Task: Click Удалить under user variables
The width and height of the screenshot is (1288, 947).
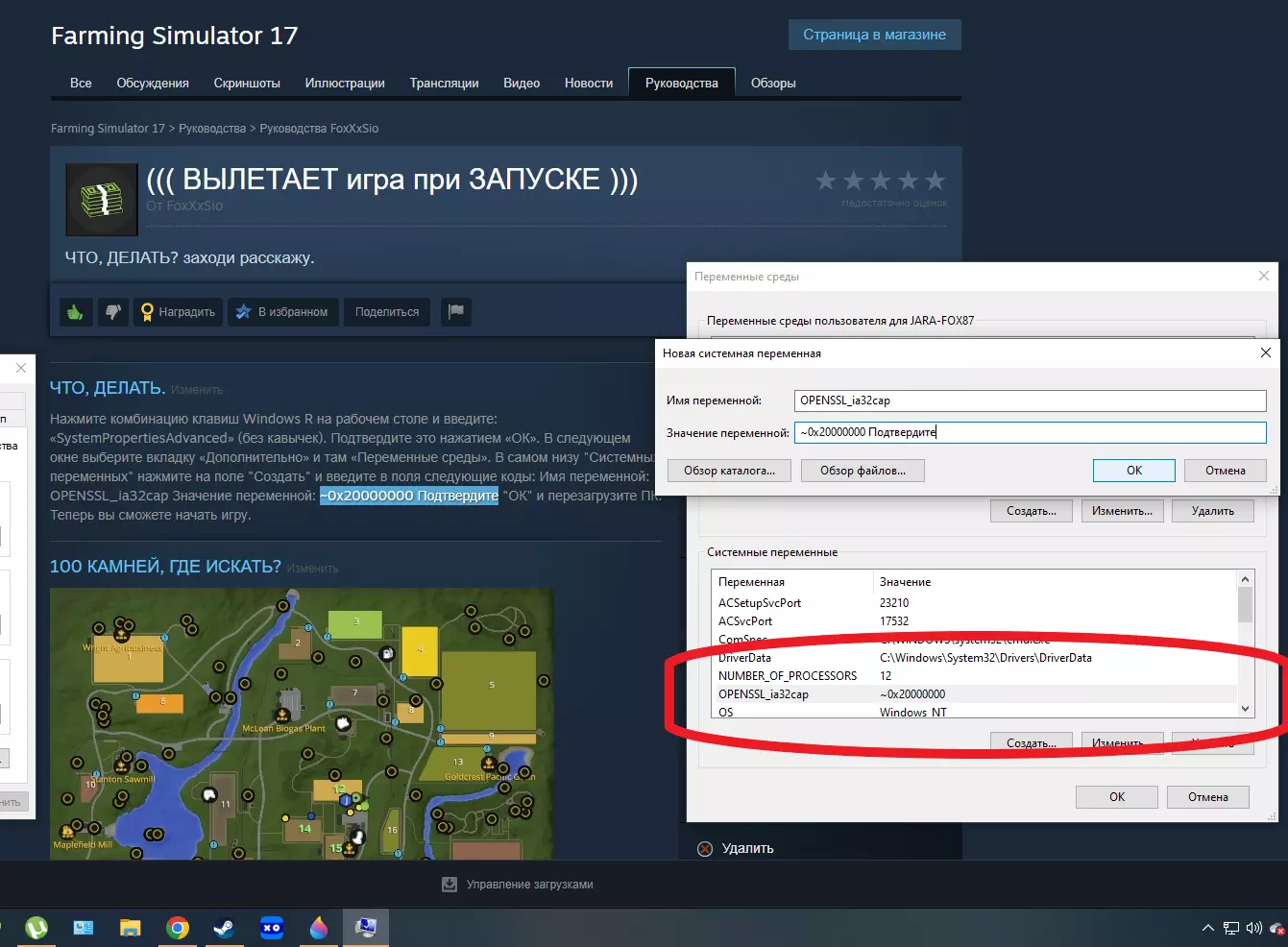Action: [x=1213, y=511]
